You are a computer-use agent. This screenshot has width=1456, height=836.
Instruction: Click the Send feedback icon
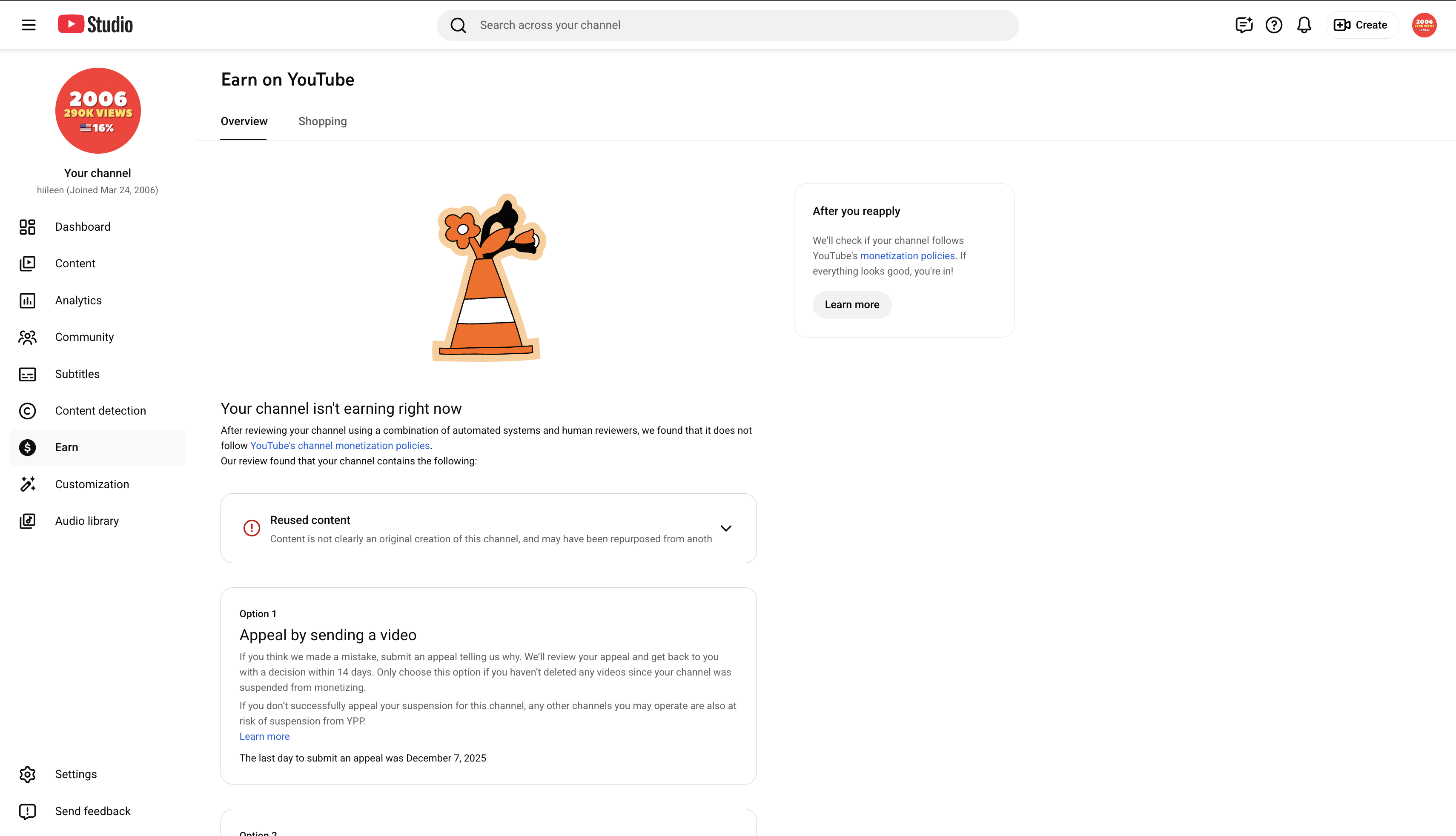[28, 811]
